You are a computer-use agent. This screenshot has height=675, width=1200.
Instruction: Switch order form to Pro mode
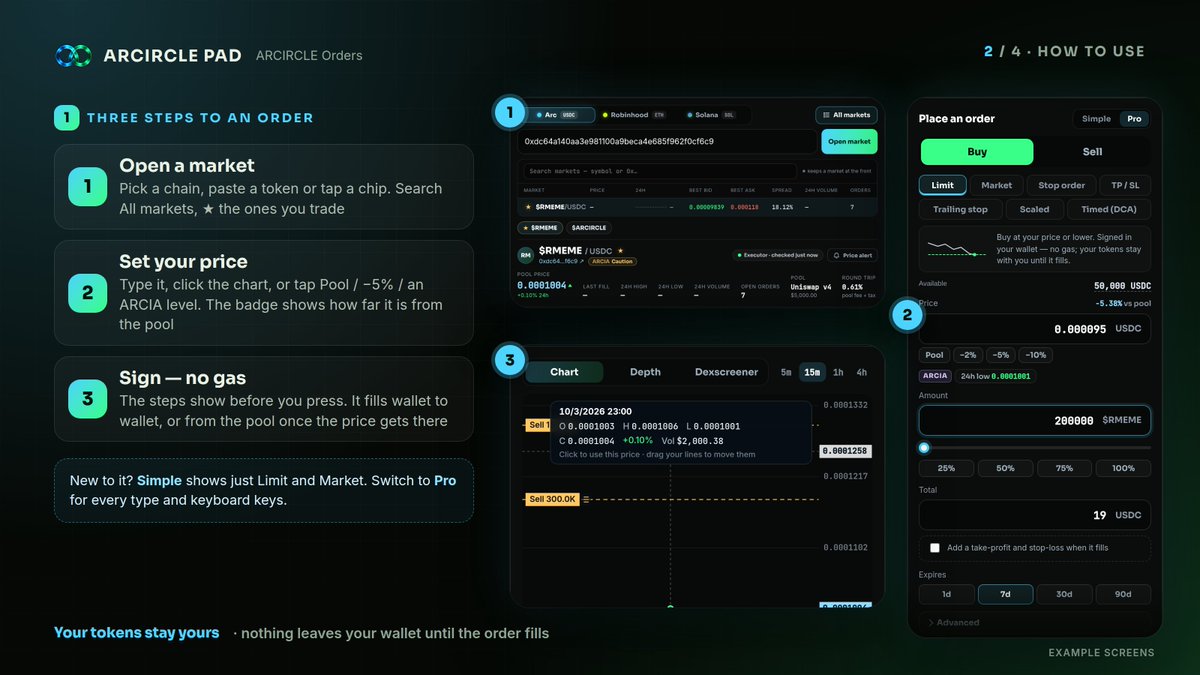tap(1134, 118)
